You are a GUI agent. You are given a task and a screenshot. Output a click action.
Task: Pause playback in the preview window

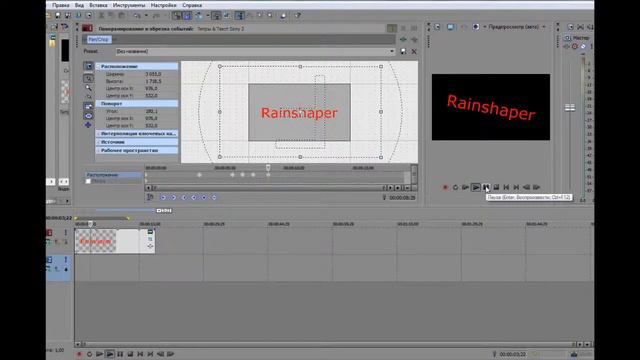coord(486,187)
